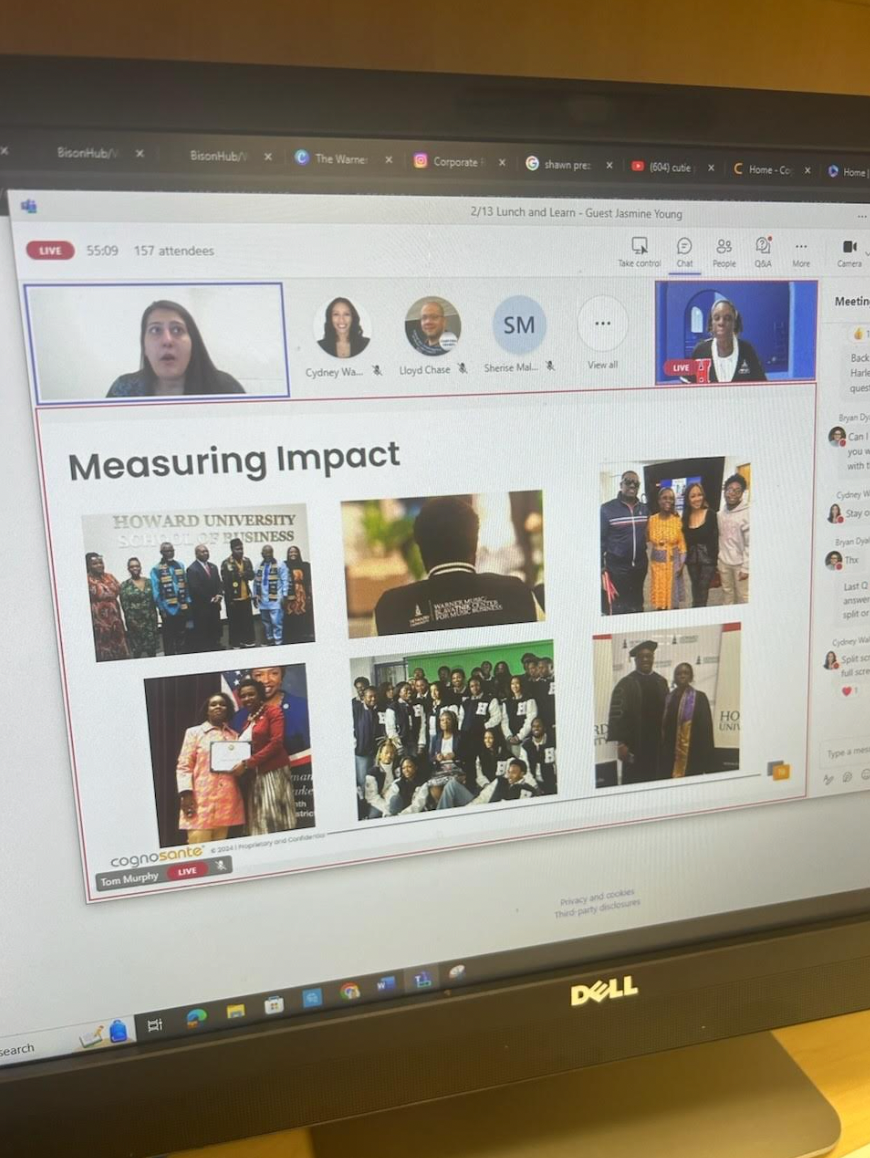This screenshot has height=1158, width=870.
Task: Click the message input field in chat
Action: (x=848, y=753)
